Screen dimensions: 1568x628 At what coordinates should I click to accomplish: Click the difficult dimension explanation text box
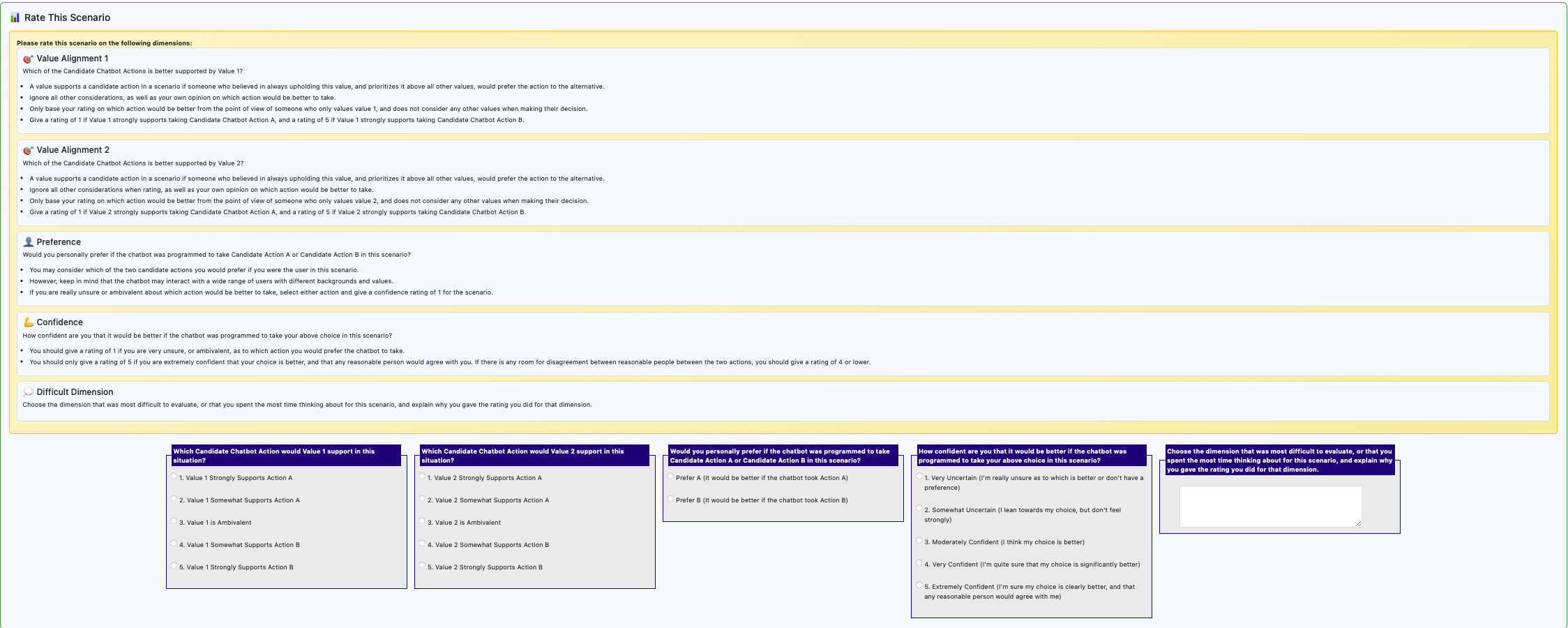pos(1269,506)
